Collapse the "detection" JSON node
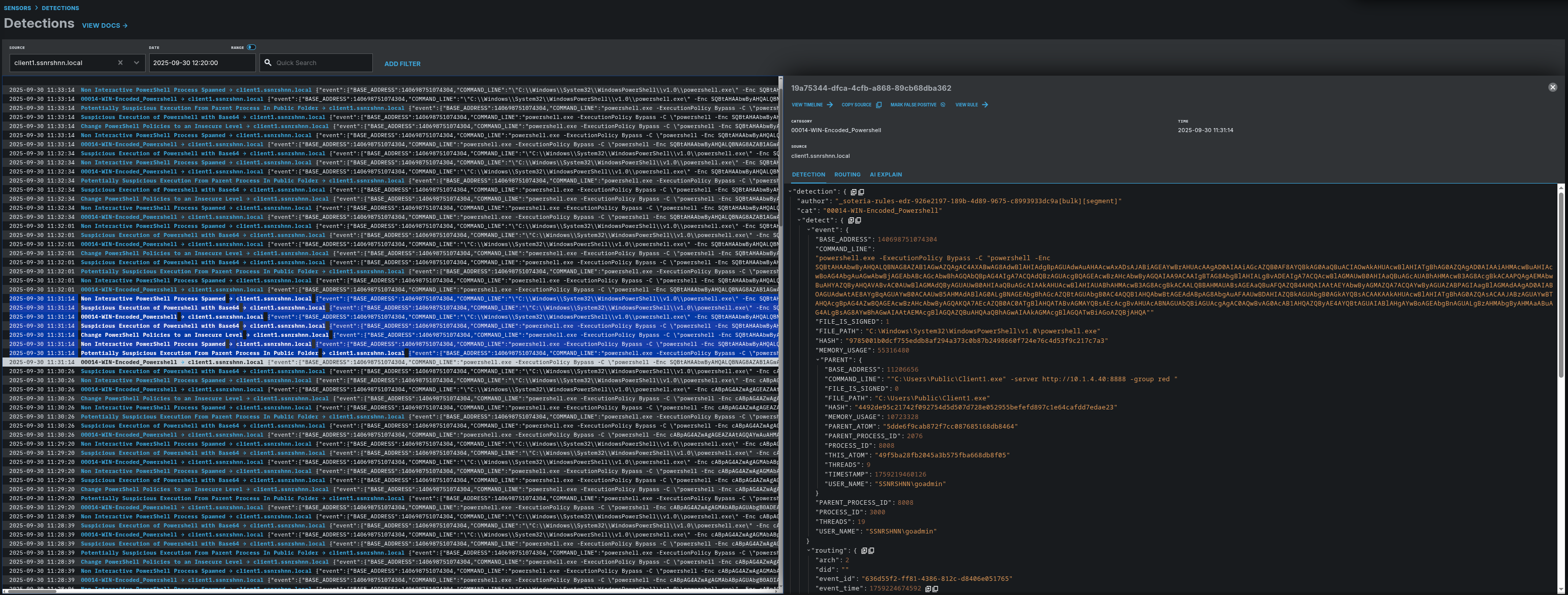This screenshot has width=1568, height=595. 790,192
